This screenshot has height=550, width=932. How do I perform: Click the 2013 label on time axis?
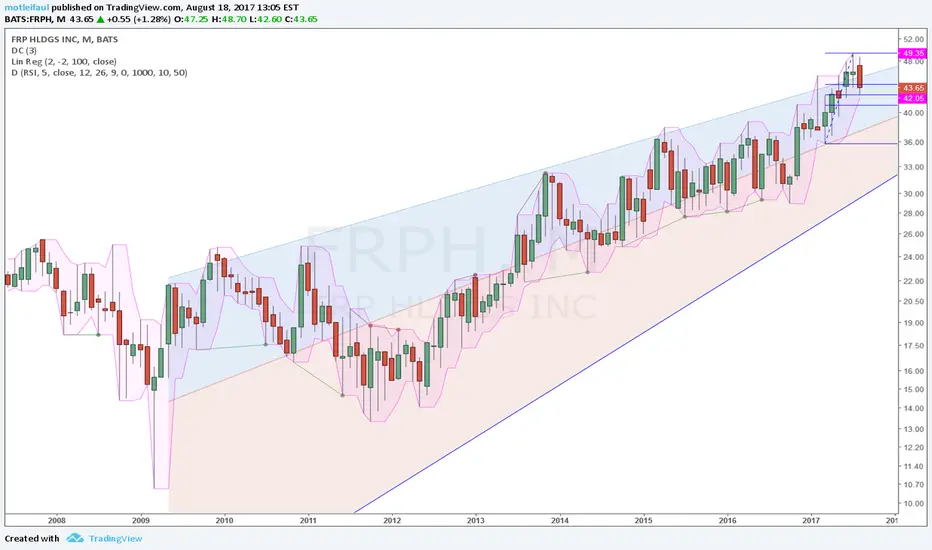point(476,520)
